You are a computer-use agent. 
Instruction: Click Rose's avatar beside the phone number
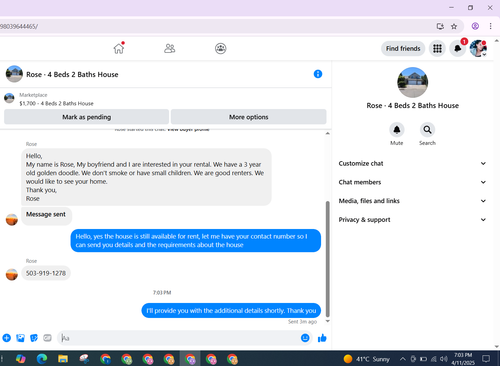[x=12, y=275]
